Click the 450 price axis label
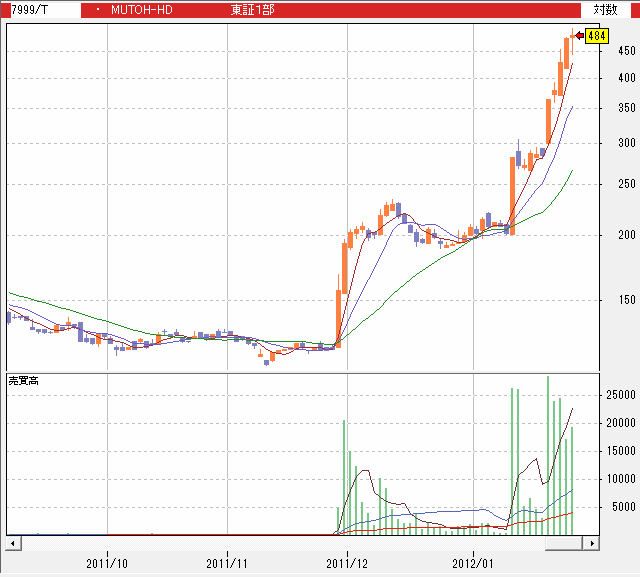 627,51
